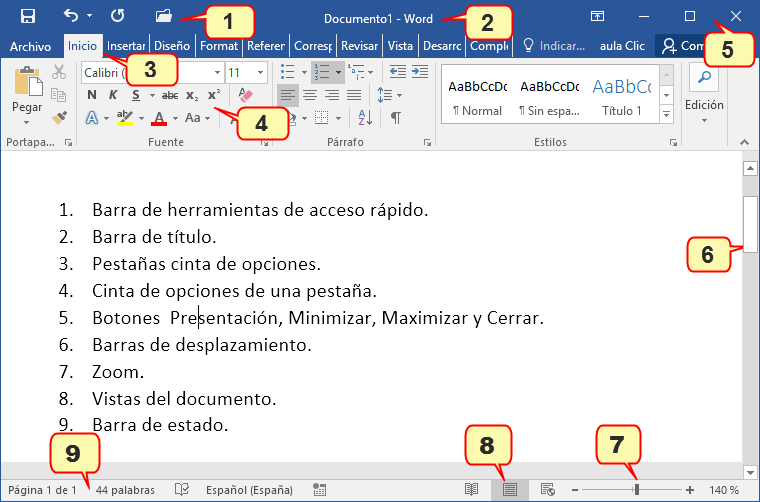Save the document using the floppy disk icon

pos(28,16)
